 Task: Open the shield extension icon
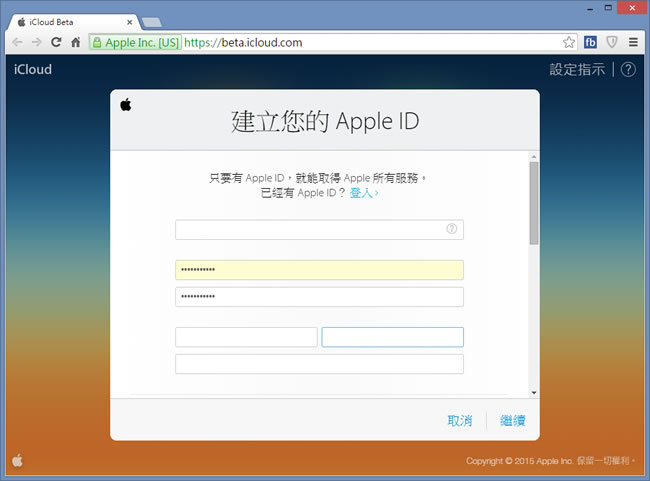(x=612, y=42)
